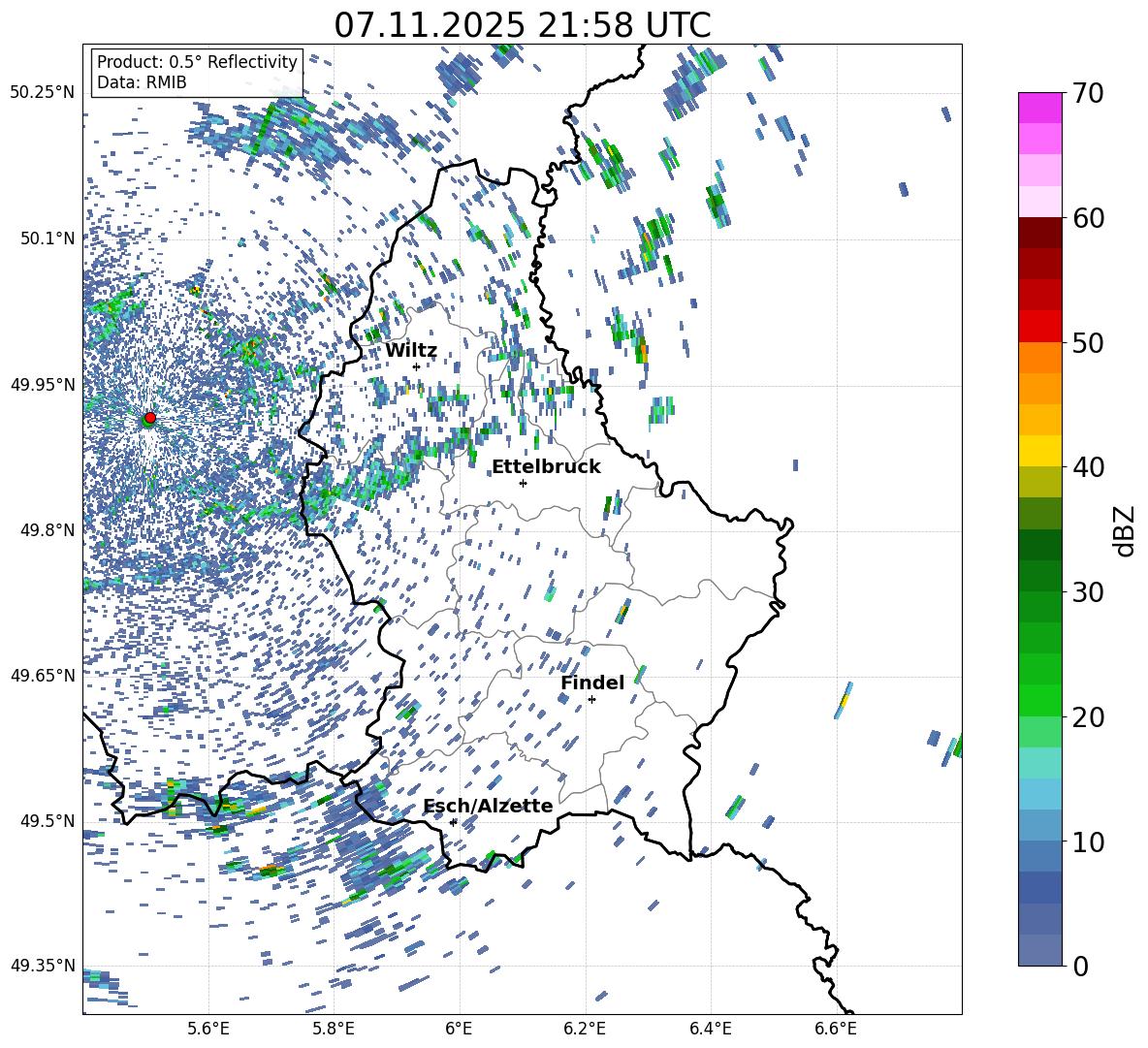Click the red radar site marker
1148x1048 pixels.
tap(149, 418)
